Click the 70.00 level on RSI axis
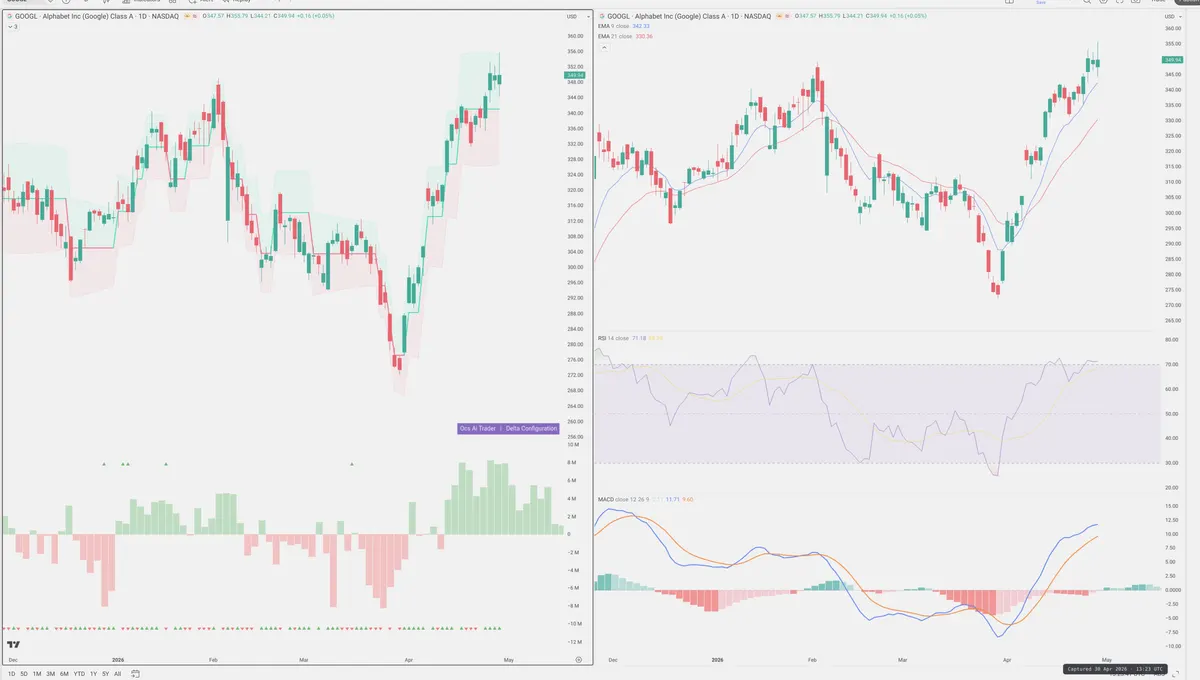This screenshot has width=1200, height=680. point(1173,364)
